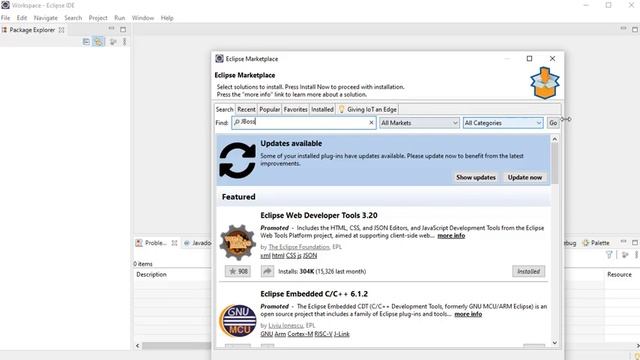Click the J-Link tag link
Image resolution: width=640 pixels, height=360 pixels.
pyautogui.click(x=342, y=334)
